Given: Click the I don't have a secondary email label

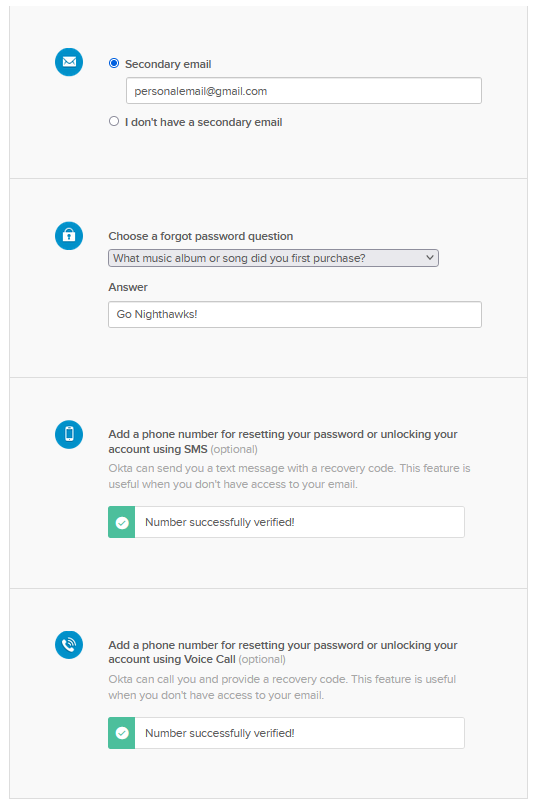Looking at the screenshot, I should pyautogui.click(x=203, y=122).
